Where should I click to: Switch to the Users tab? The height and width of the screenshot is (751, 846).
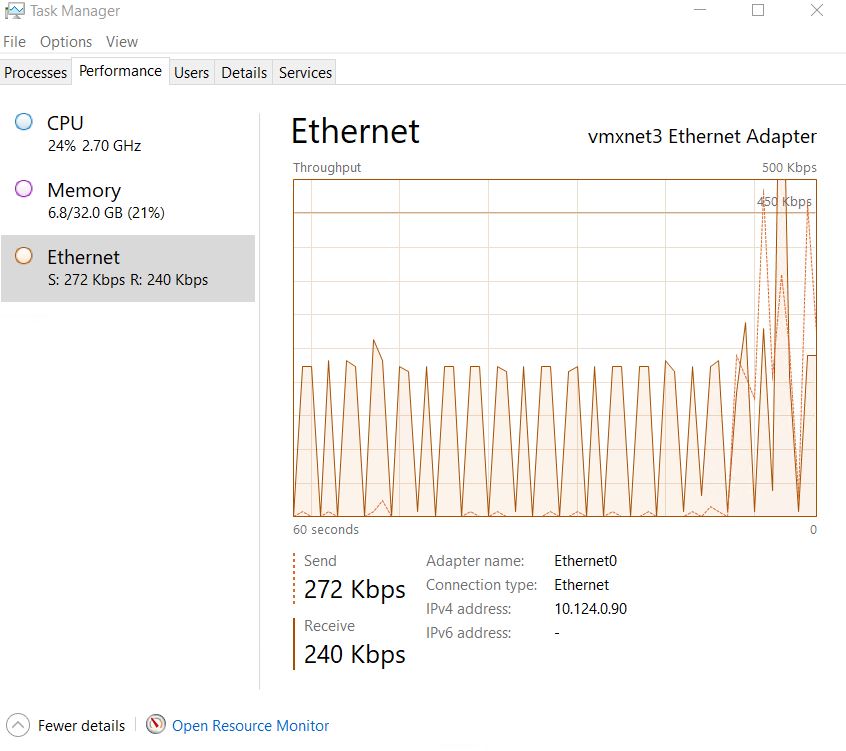(x=191, y=73)
